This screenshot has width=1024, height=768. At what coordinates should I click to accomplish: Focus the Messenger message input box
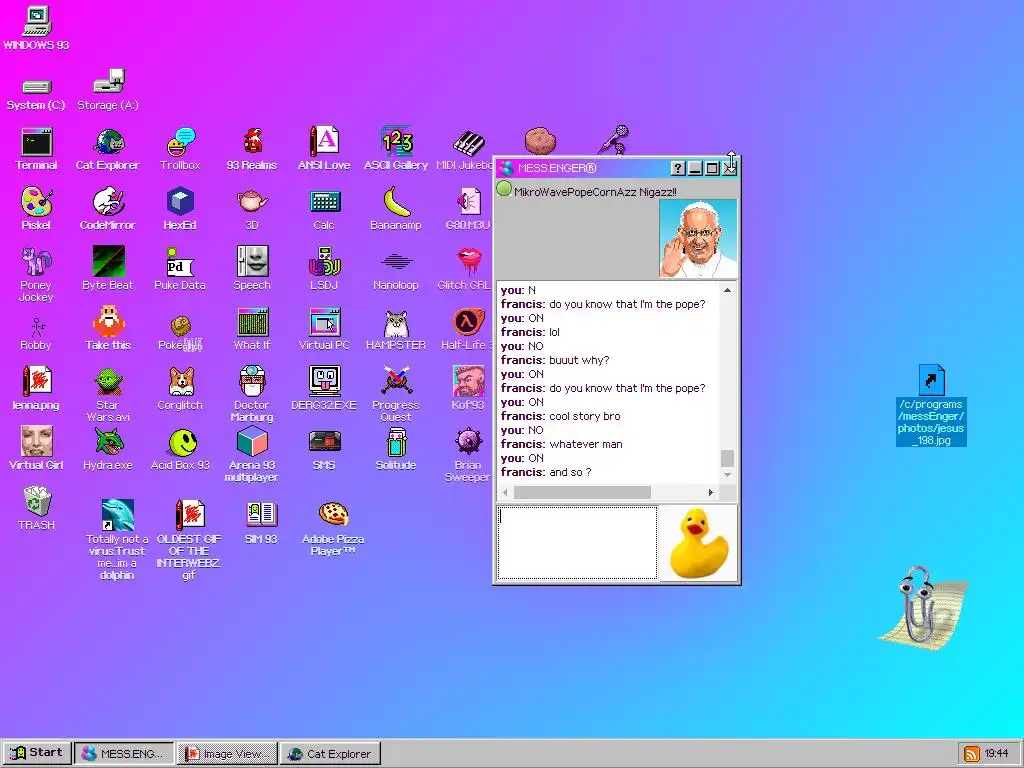577,543
